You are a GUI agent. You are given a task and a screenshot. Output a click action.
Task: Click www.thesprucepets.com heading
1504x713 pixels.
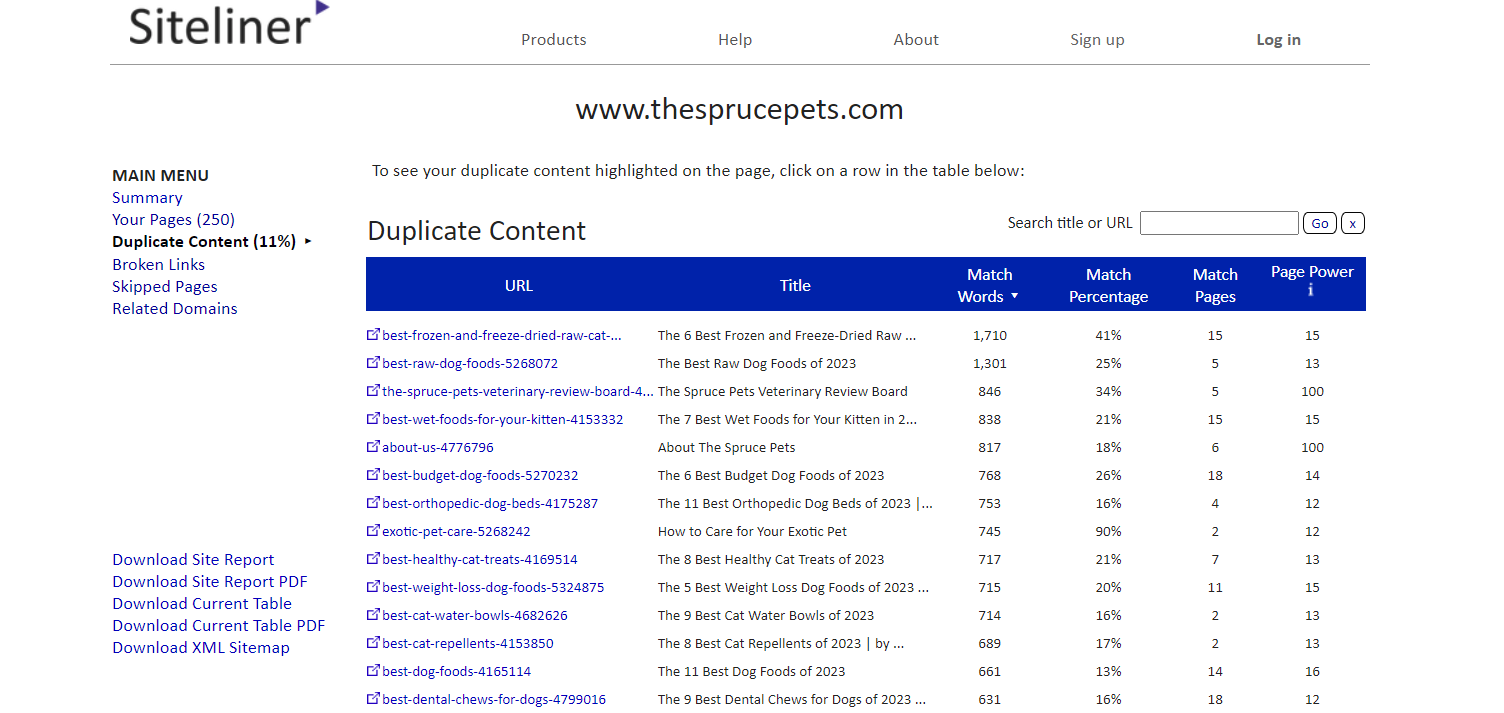tap(739, 109)
